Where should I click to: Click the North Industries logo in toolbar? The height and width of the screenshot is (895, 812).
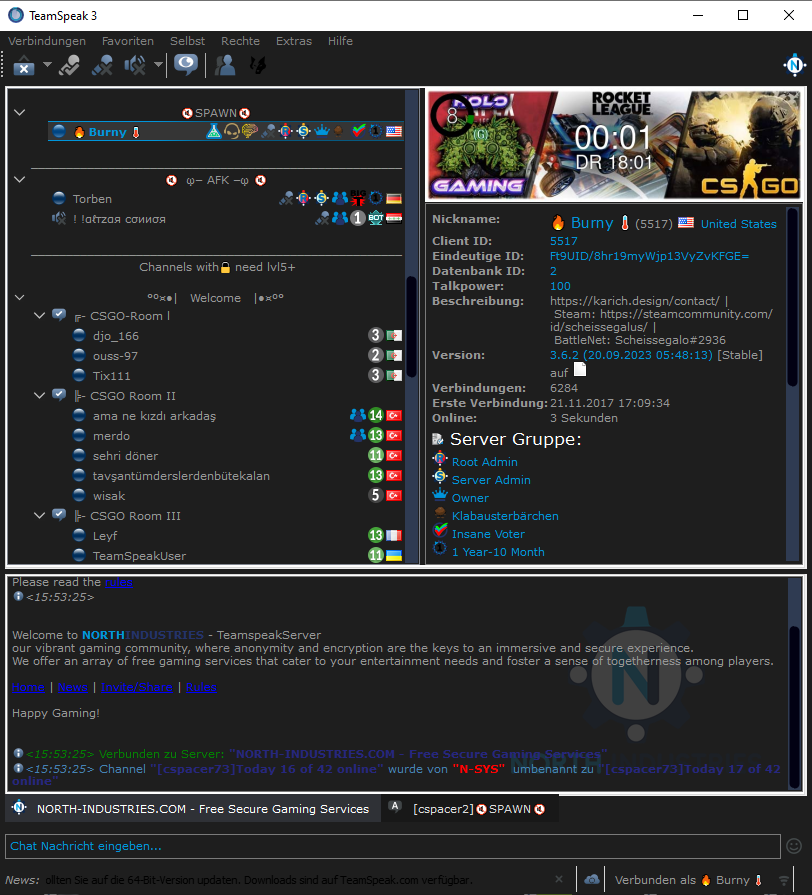tap(794, 66)
